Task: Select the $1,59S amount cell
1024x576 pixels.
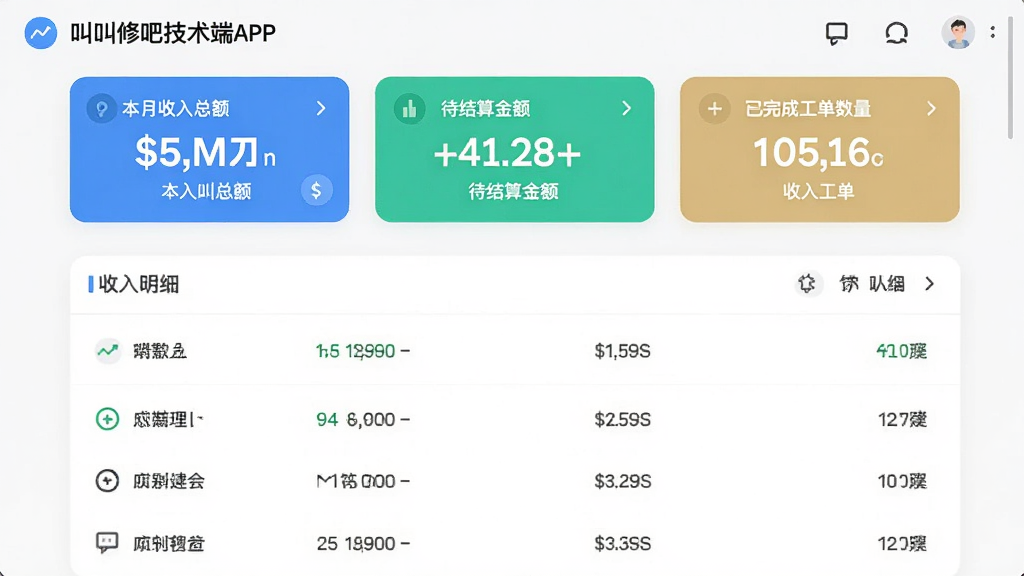Action: click(x=622, y=351)
